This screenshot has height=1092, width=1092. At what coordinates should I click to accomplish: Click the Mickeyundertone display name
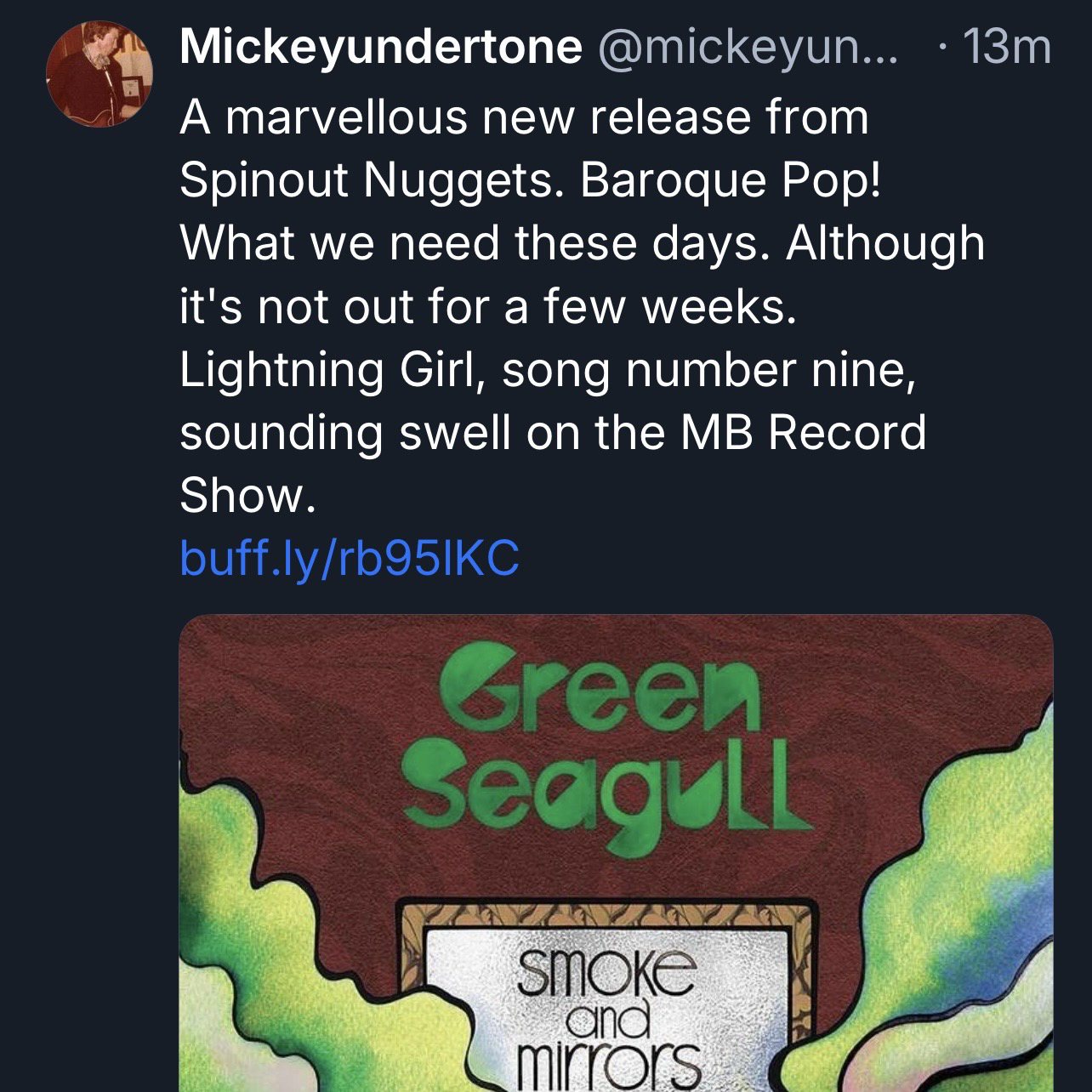pos(380,48)
